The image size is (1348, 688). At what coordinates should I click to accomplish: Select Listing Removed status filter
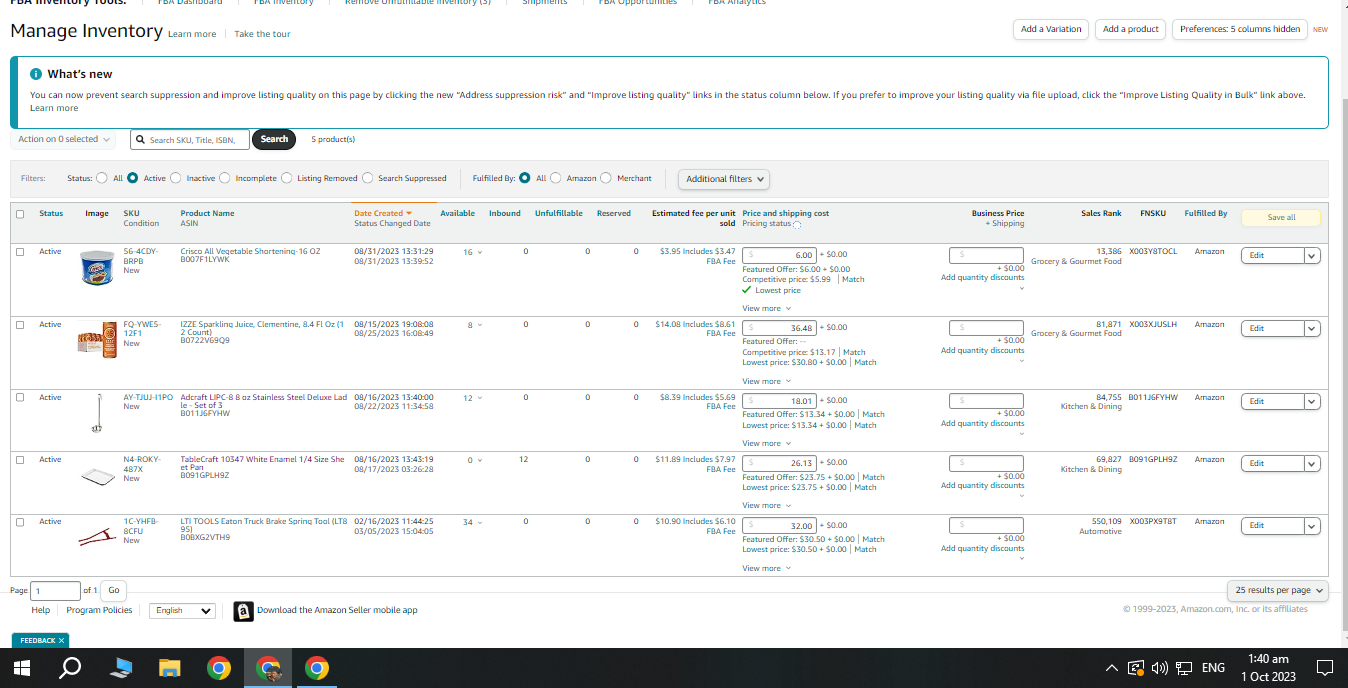tap(287, 178)
